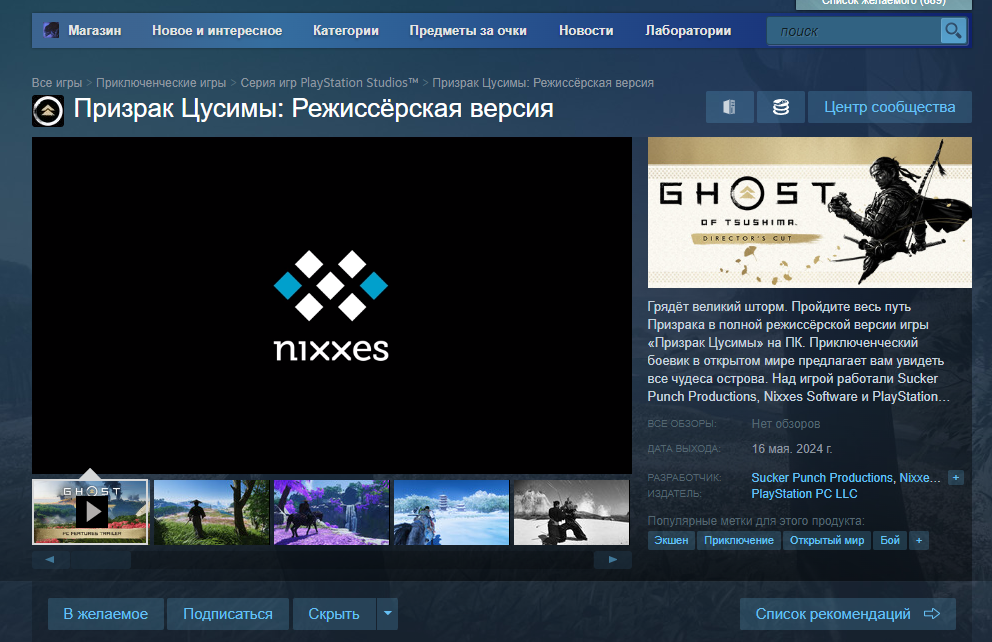The height and width of the screenshot is (642, 992).
Task: Open PlayStation PC LLC publisher link
Action: click(x=804, y=494)
